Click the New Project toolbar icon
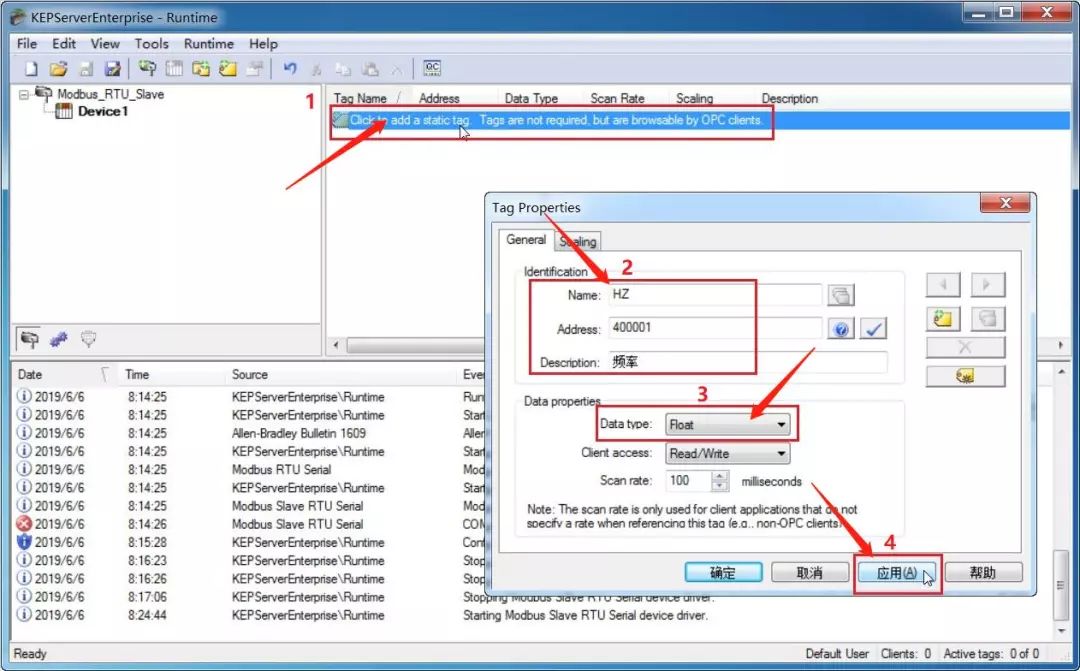 pyautogui.click(x=31, y=68)
